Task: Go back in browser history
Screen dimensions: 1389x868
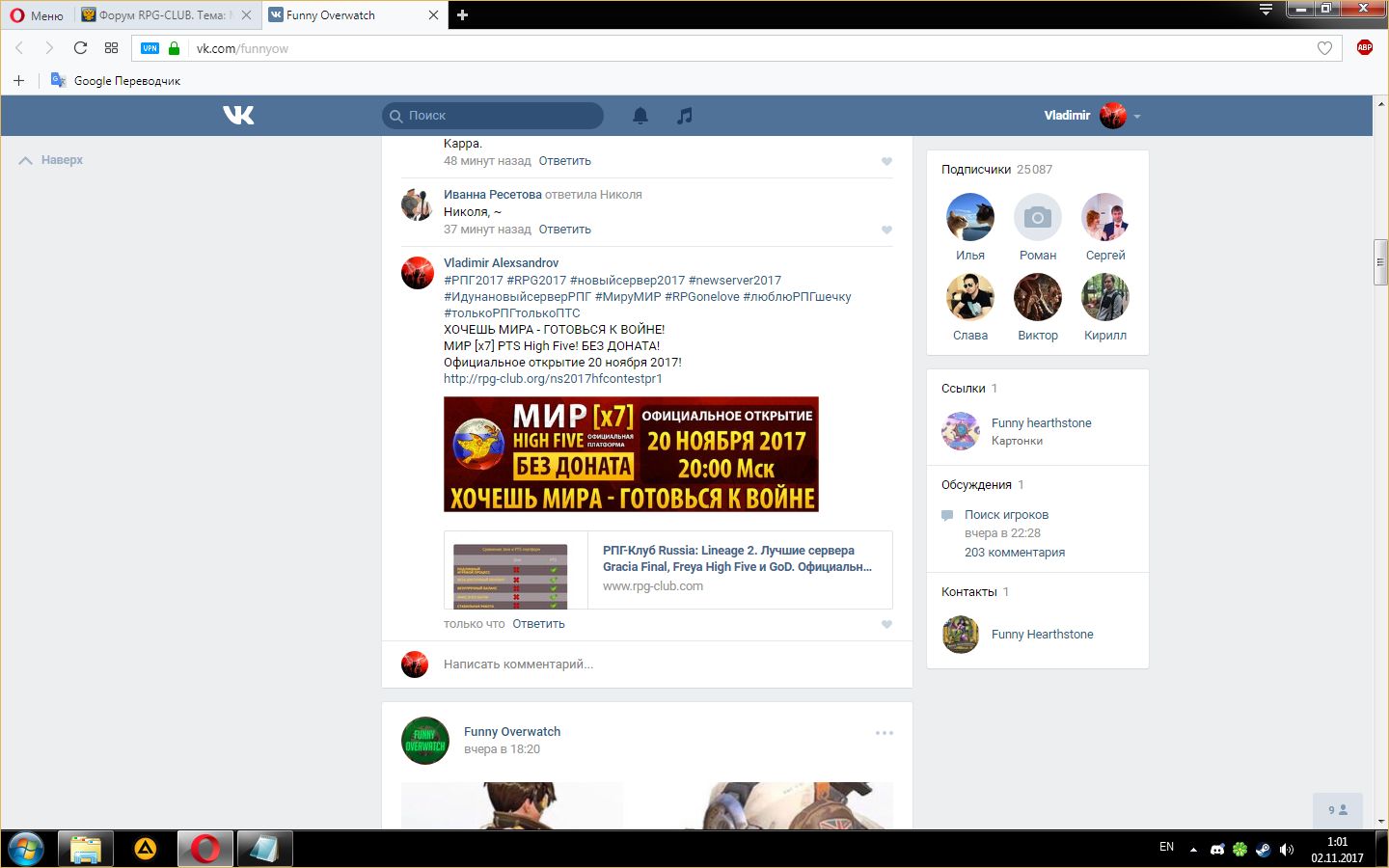Action: [x=19, y=48]
